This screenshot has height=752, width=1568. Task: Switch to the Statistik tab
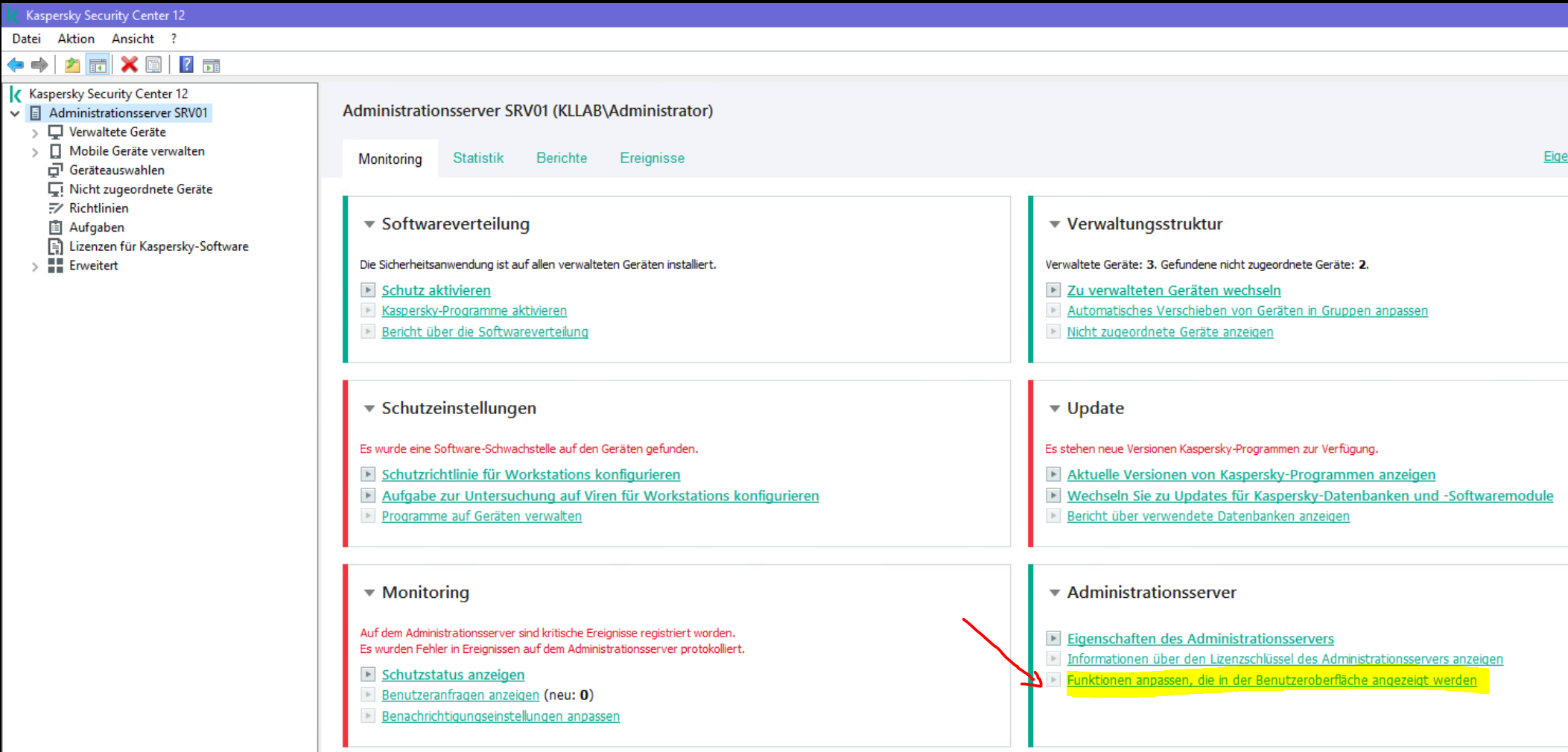click(478, 158)
